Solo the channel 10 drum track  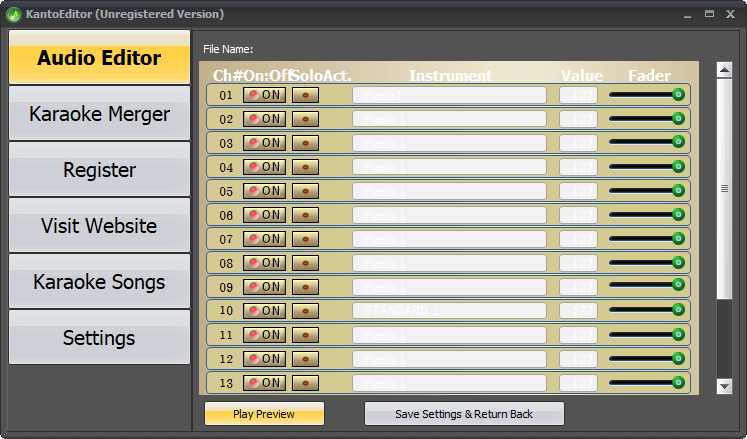305,311
